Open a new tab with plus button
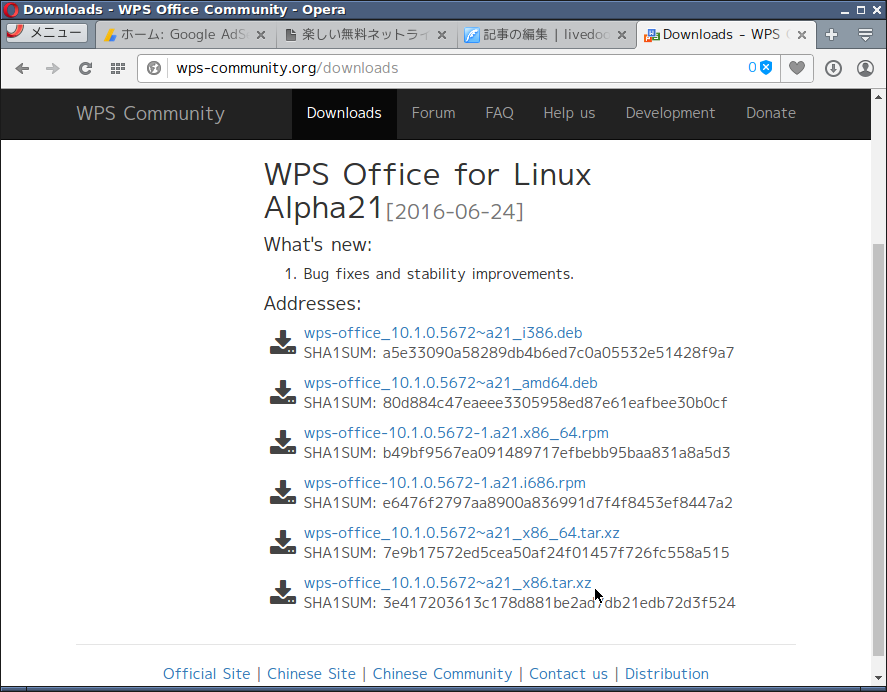Viewport: 887px width, 692px height. coord(831,35)
